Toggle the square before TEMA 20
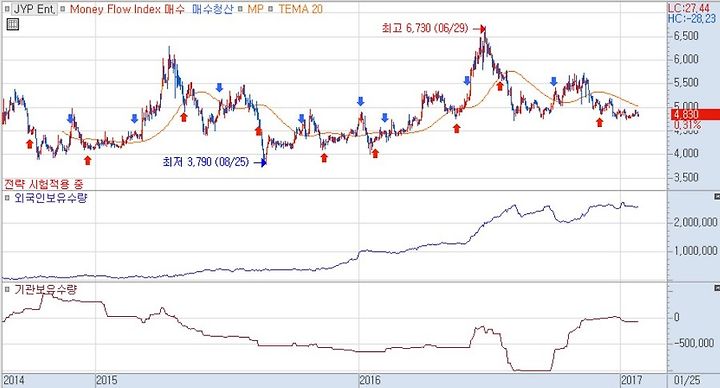Image resolution: width=720 pixels, height=388 pixels. (x=271, y=9)
